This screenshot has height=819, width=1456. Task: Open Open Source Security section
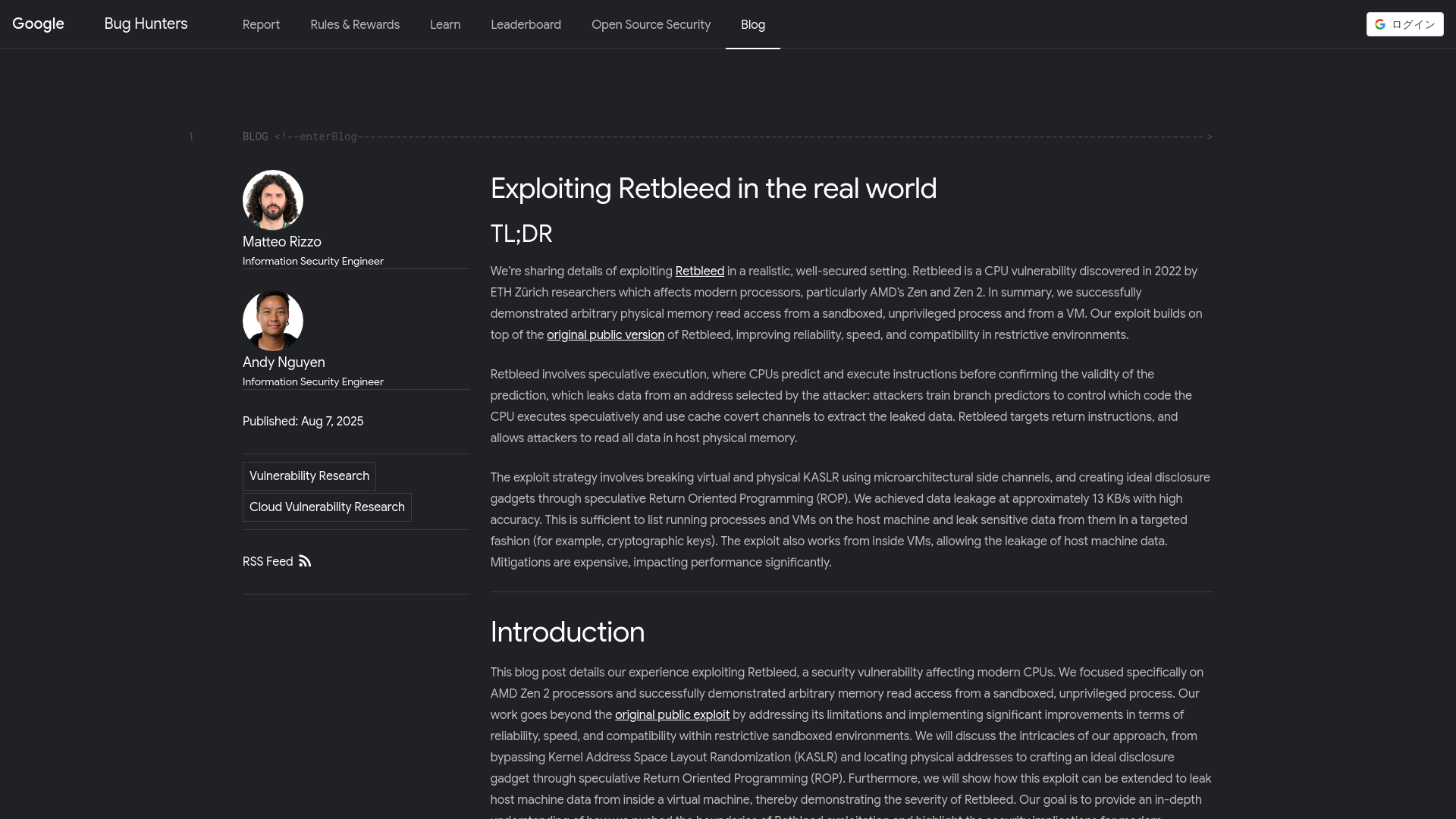(651, 24)
